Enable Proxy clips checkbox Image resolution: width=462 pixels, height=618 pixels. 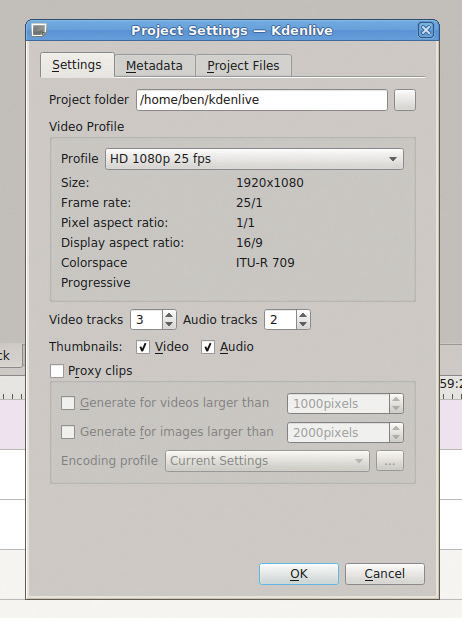coord(57,371)
